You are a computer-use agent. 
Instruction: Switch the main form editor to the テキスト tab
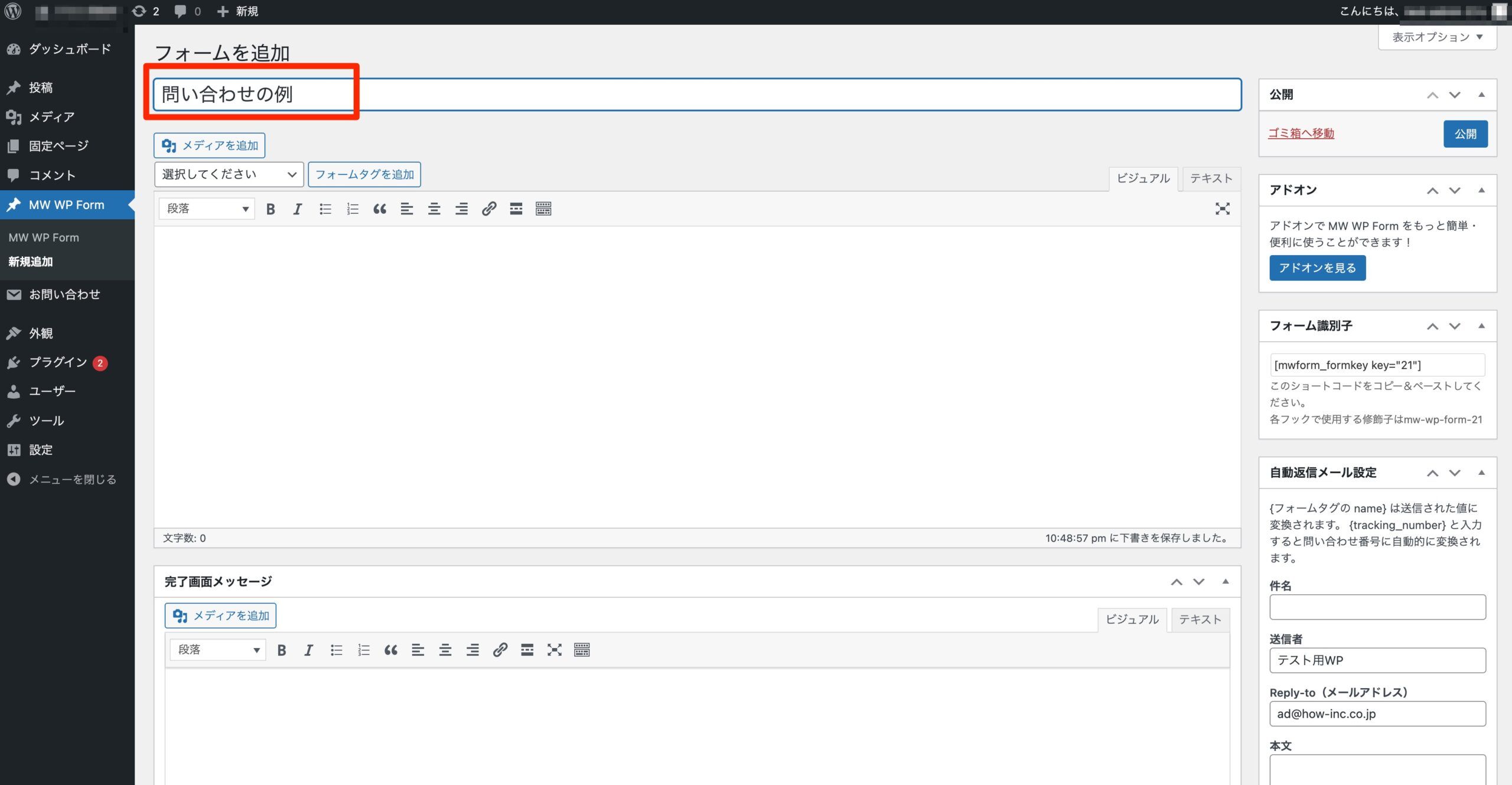pyautogui.click(x=1210, y=178)
